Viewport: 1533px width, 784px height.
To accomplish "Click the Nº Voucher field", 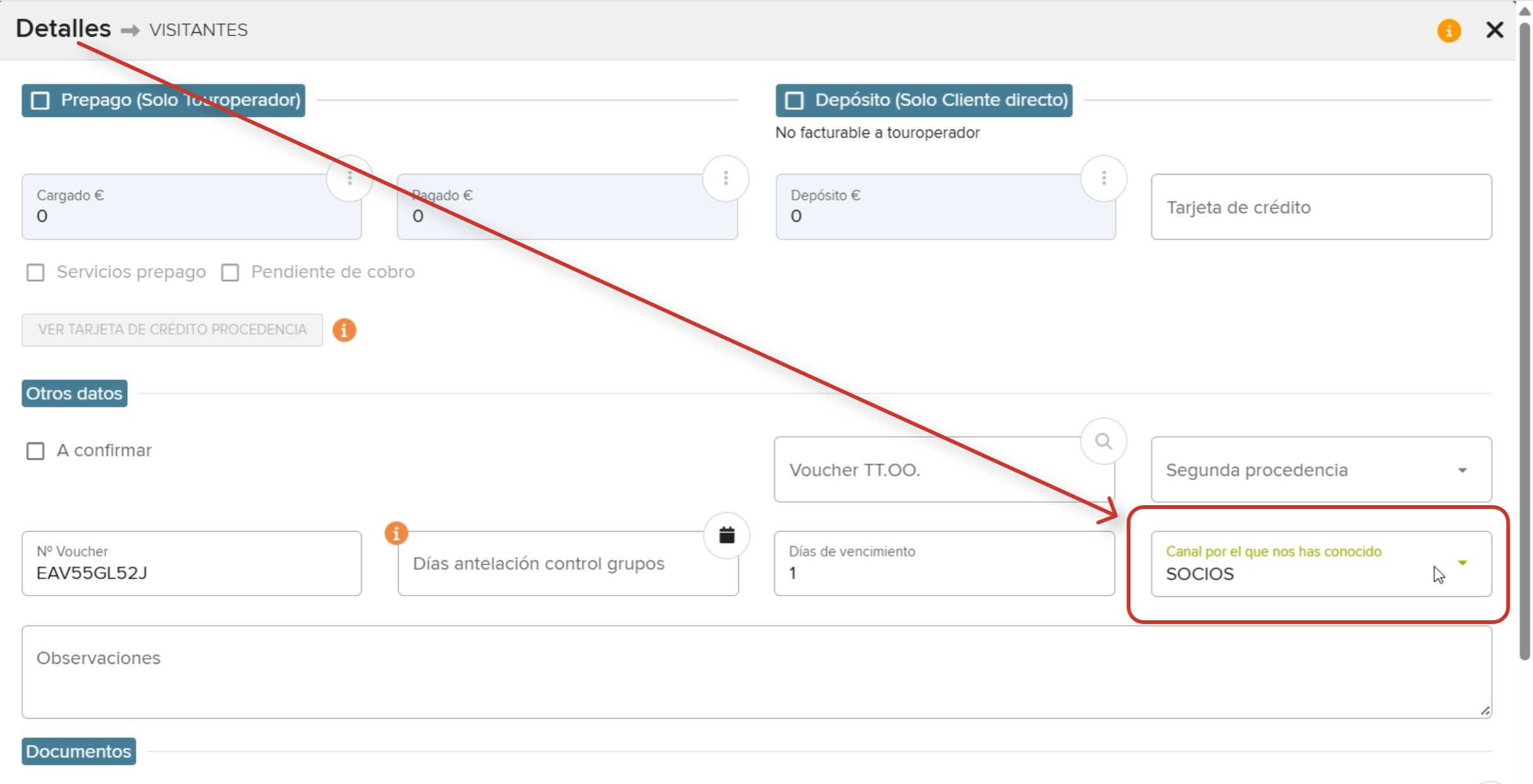I will pyautogui.click(x=192, y=564).
